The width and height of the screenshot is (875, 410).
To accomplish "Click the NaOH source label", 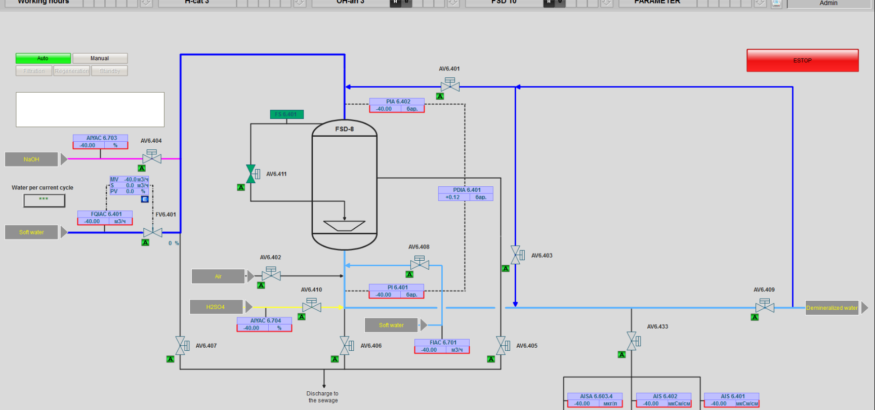I will (x=31, y=160).
